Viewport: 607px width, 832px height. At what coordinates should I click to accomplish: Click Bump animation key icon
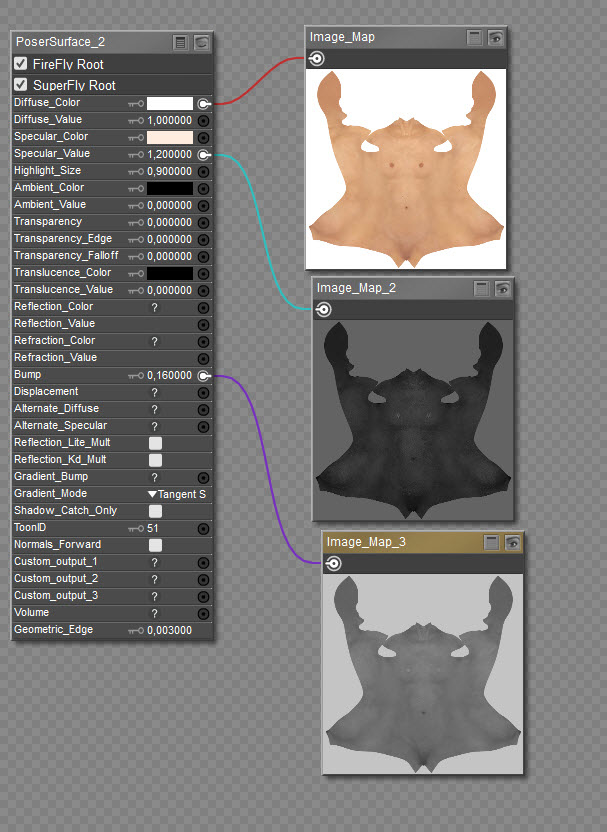point(136,376)
